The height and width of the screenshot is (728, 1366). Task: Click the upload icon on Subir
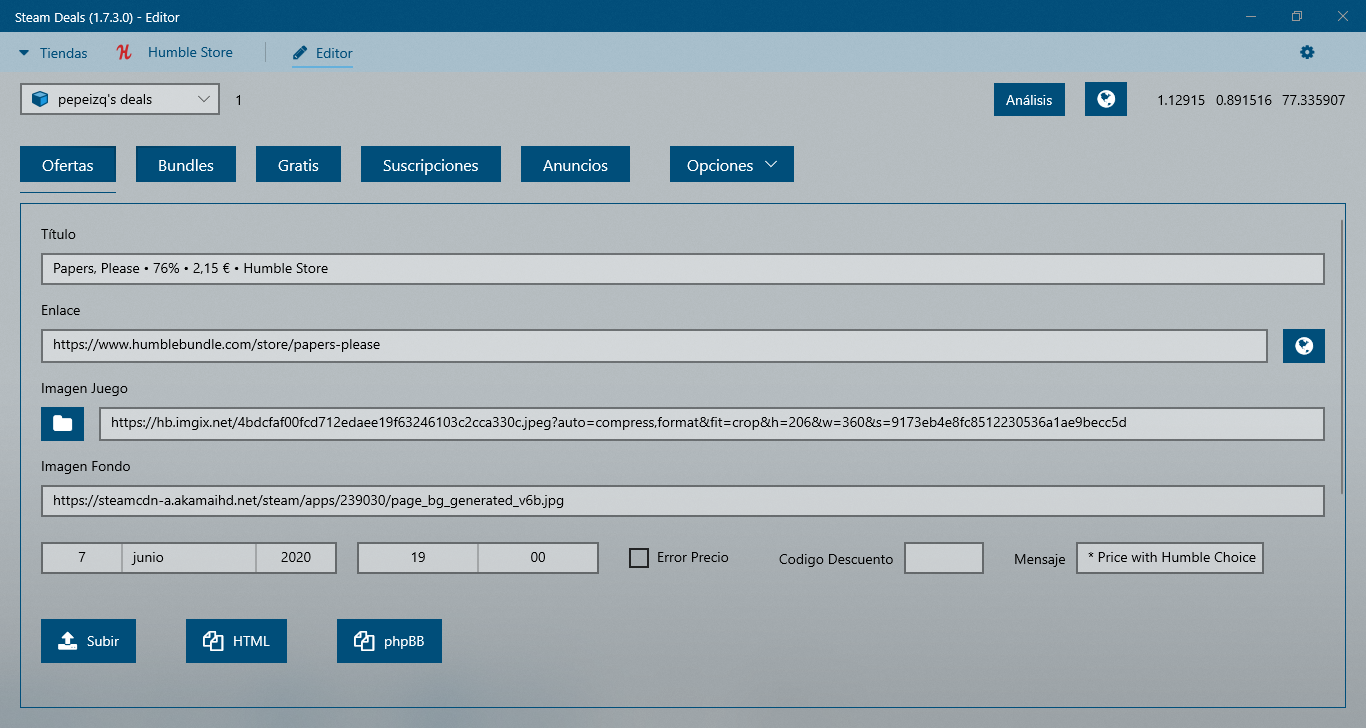coord(67,641)
